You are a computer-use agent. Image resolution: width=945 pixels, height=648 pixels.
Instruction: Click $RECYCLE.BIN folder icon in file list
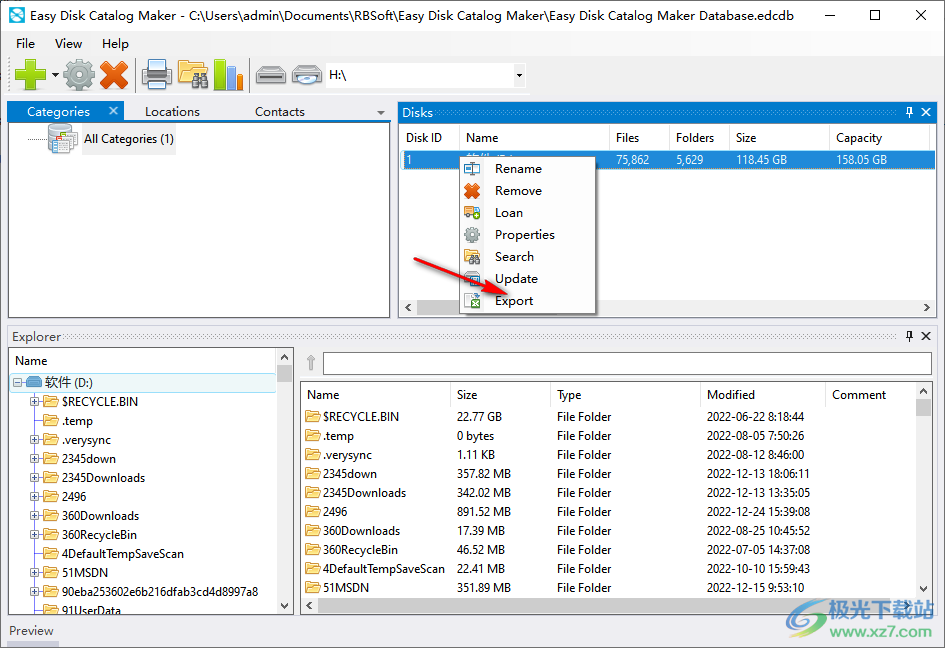[x=313, y=416]
